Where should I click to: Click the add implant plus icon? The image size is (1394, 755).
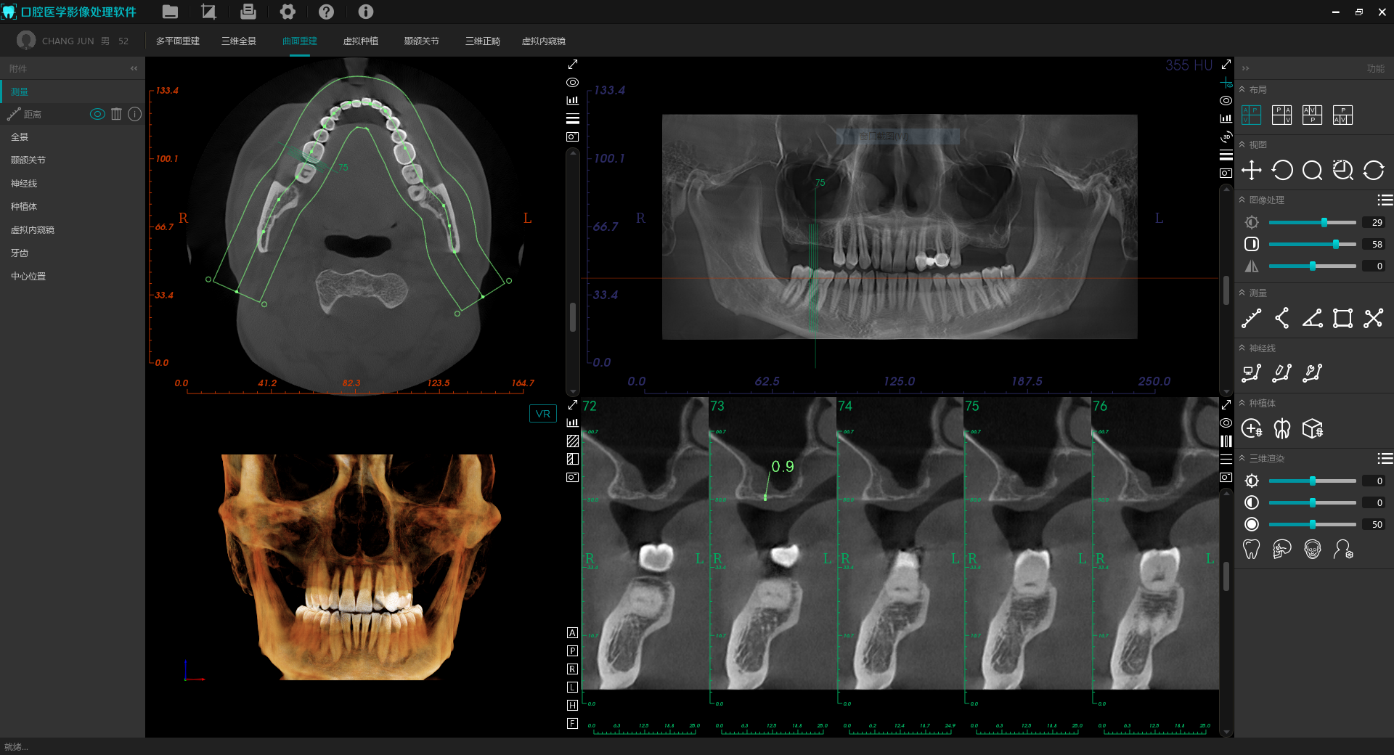(x=1251, y=428)
